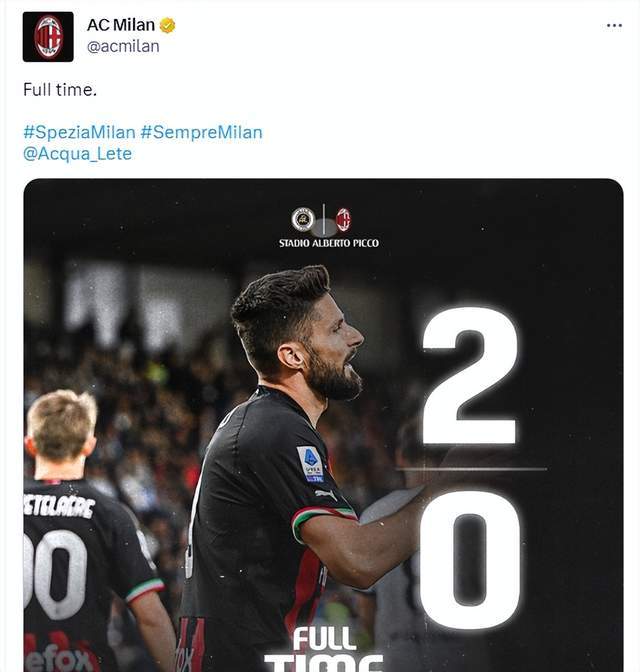This screenshot has height=672, width=640.
Task: Open the AC Milan profile avatar
Action: (x=48, y=37)
